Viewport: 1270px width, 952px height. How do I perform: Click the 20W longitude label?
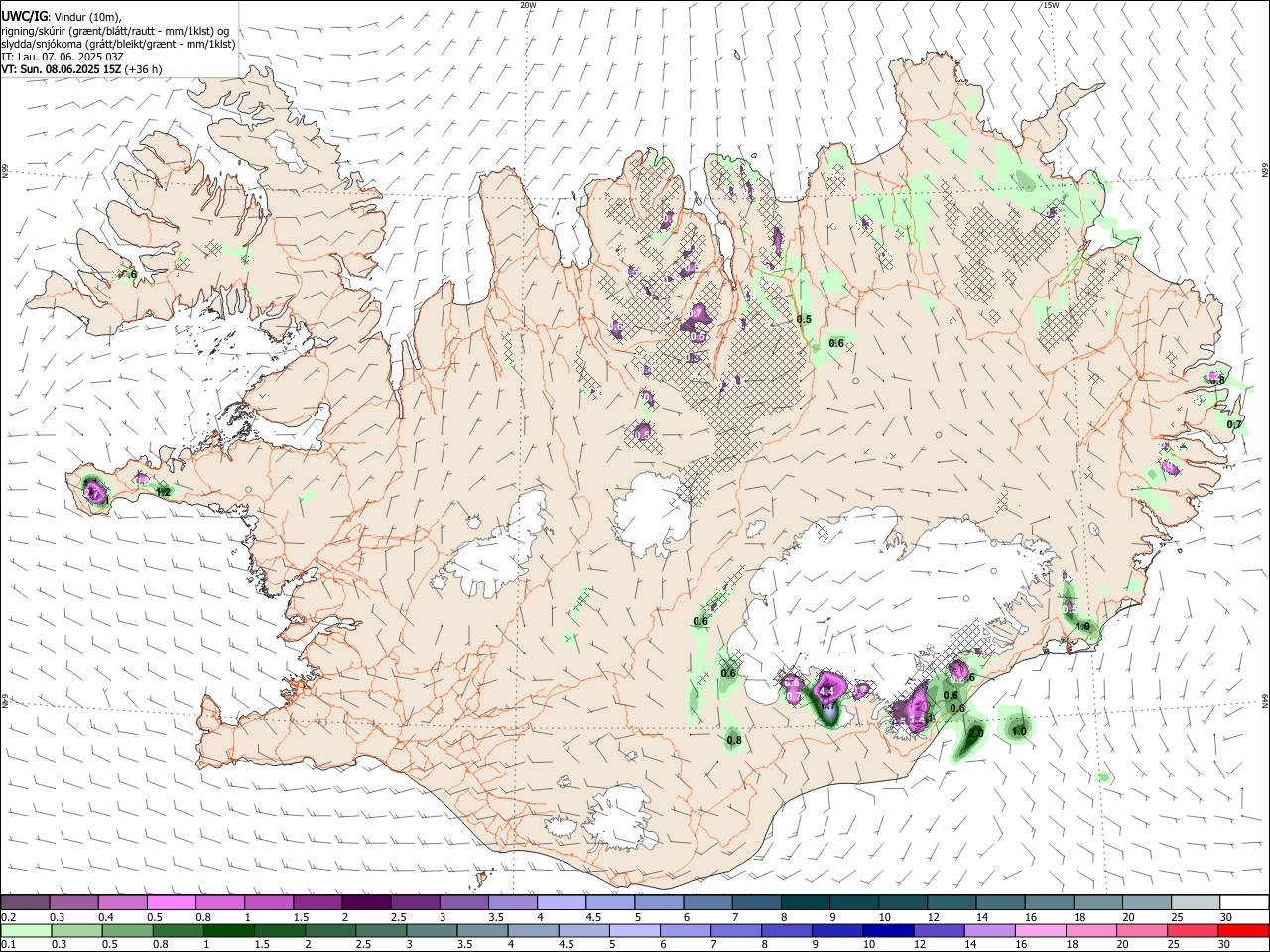[529, 5]
